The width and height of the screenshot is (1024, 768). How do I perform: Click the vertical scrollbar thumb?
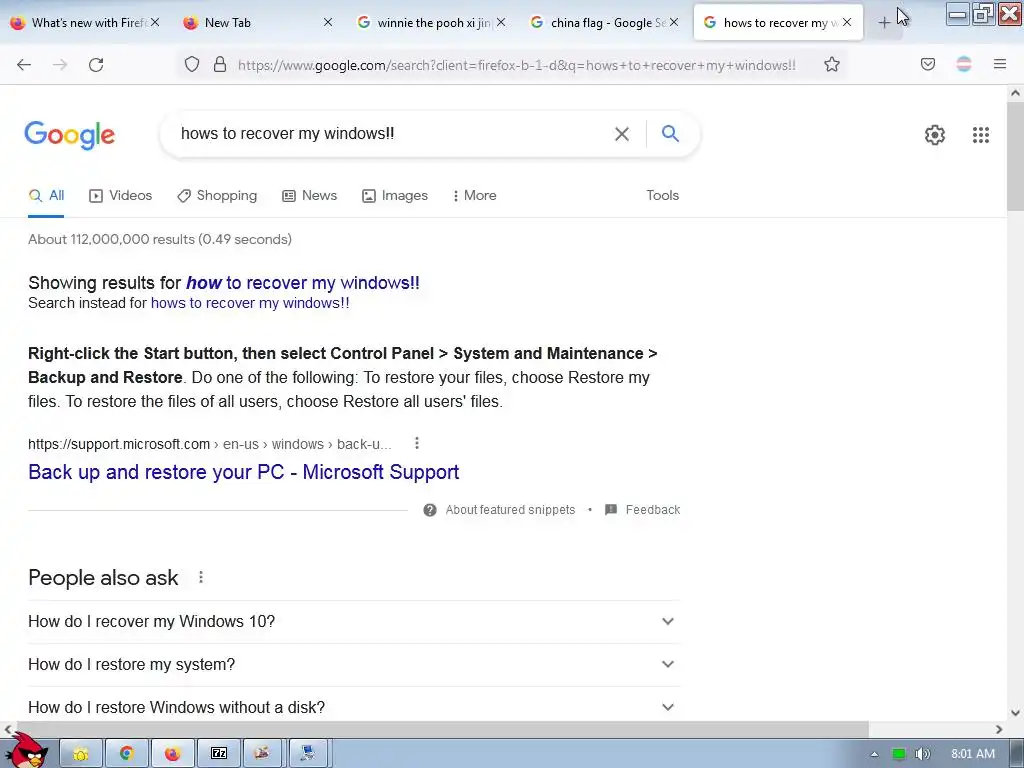(x=1015, y=157)
